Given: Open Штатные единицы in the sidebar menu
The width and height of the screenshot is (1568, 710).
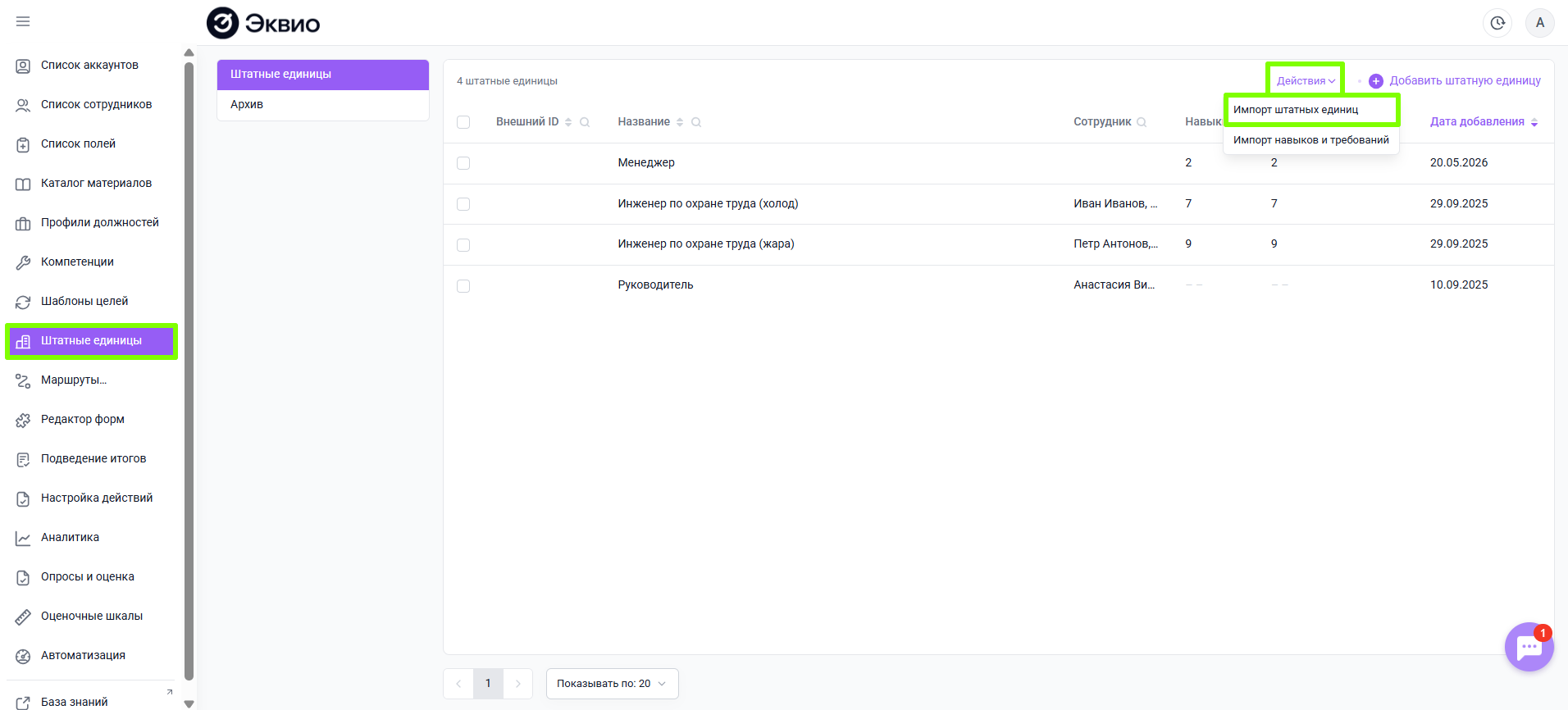Looking at the screenshot, I should 91,341.
